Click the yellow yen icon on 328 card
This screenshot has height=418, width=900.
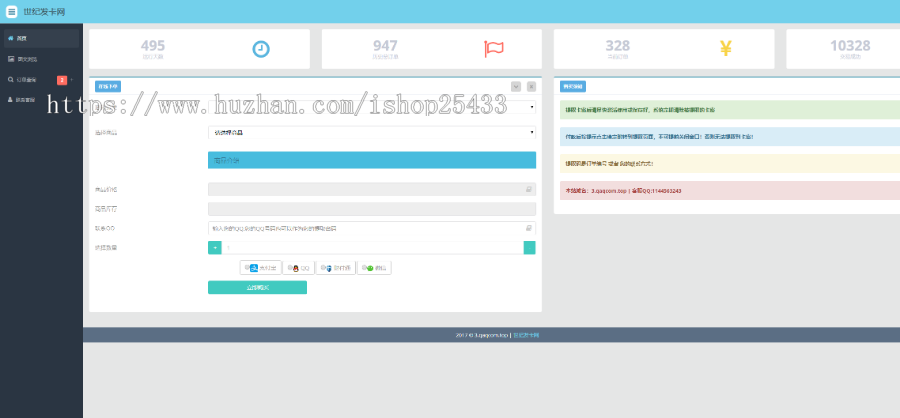[x=726, y=49]
